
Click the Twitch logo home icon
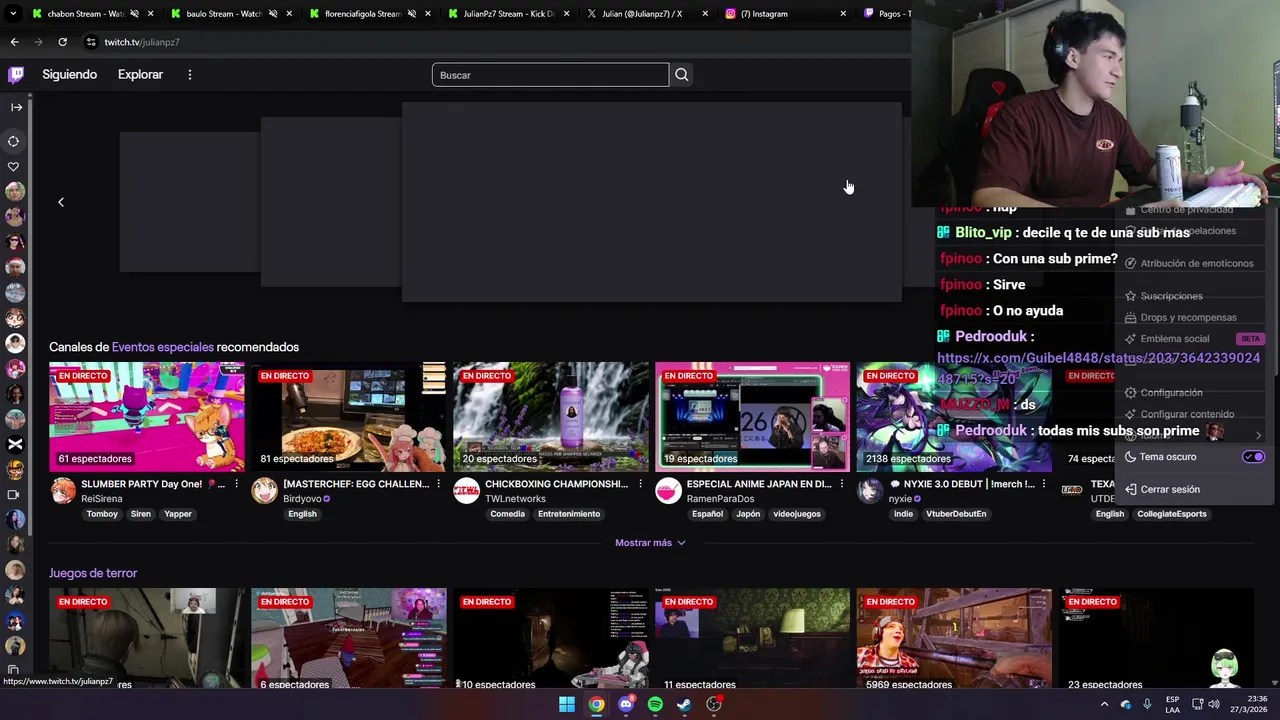tap(16, 75)
